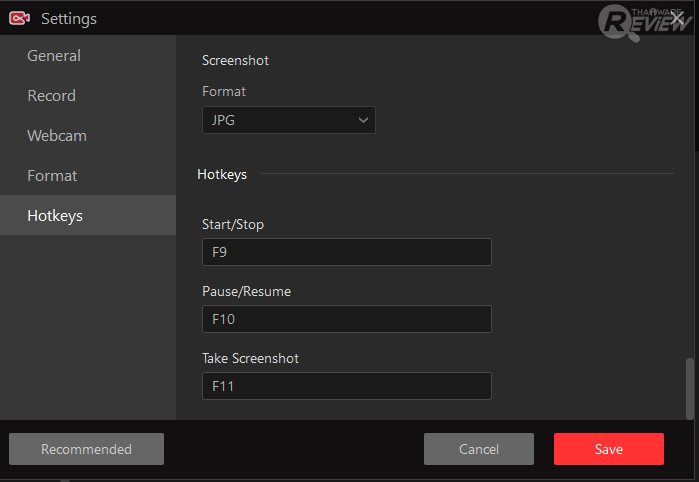The image size is (699, 482).
Task: Click the Pause/Resume hotkey field F10
Action: (x=347, y=319)
